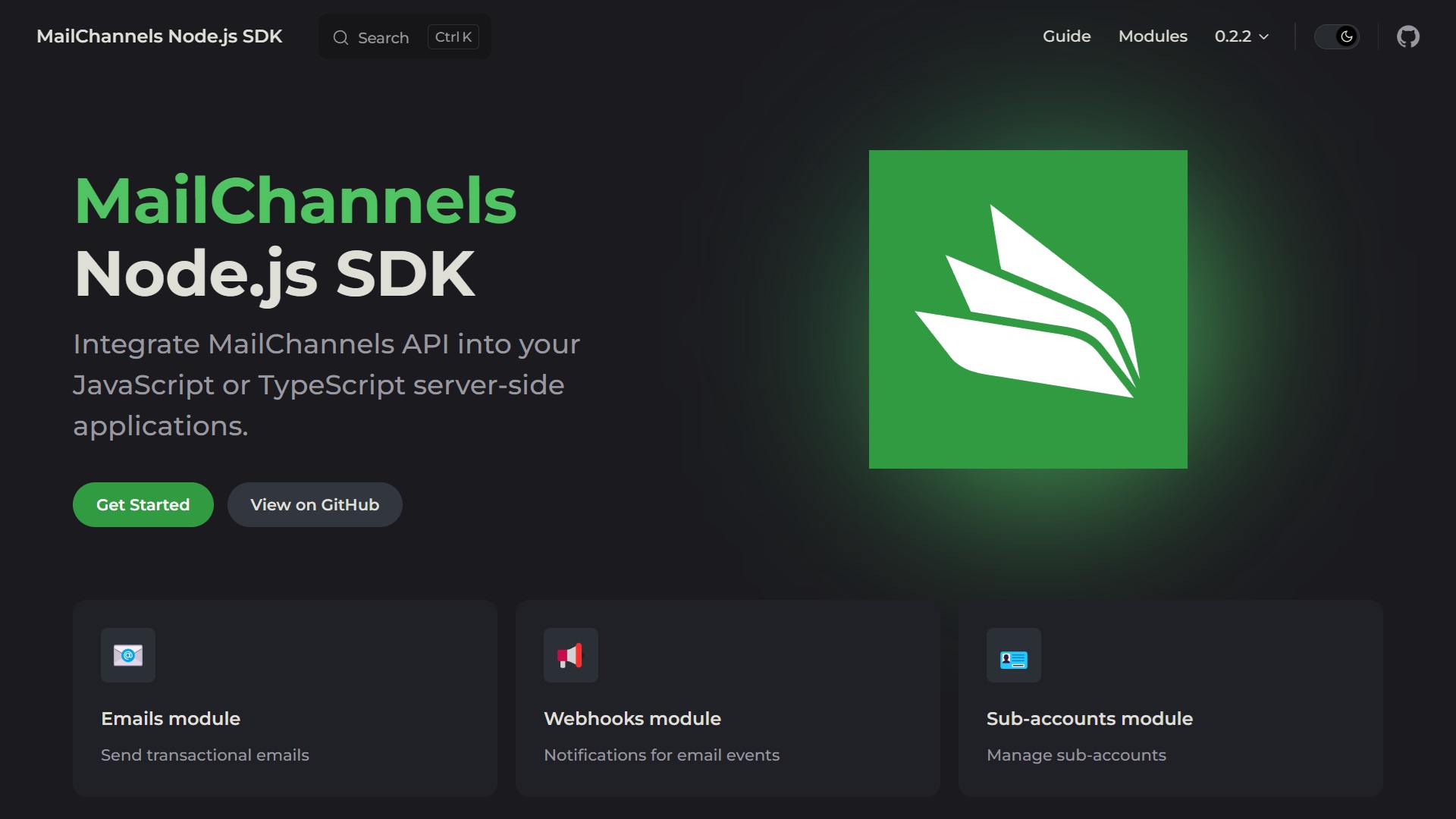Image resolution: width=1456 pixels, height=819 pixels.
Task: Open the Webhooks module card
Action: (728, 698)
